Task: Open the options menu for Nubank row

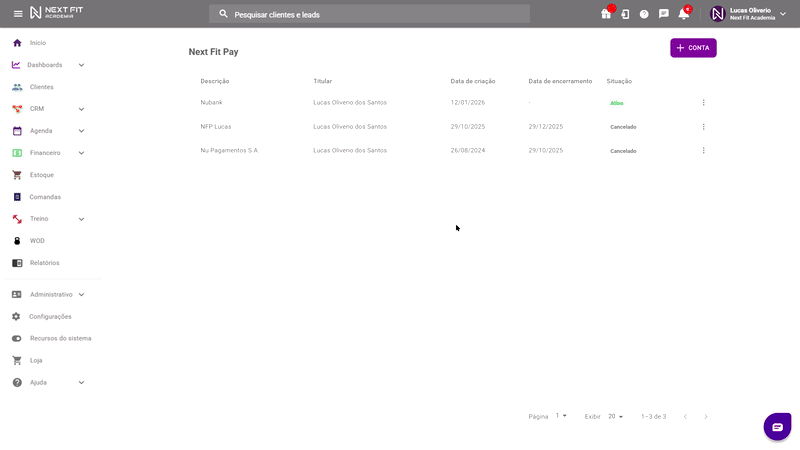Action: (703, 103)
